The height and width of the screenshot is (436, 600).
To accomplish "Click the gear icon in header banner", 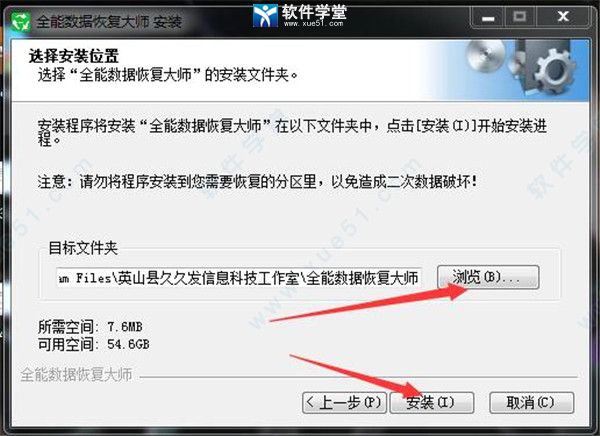I will (x=555, y=72).
